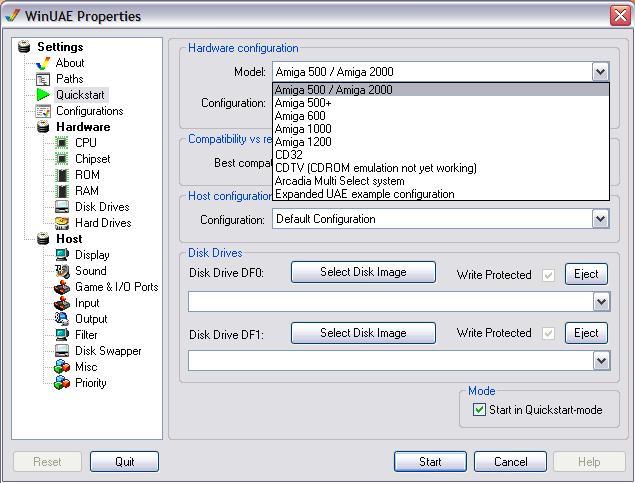Click Select Disk Image for DF1
The image size is (635, 483).
point(363,333)
